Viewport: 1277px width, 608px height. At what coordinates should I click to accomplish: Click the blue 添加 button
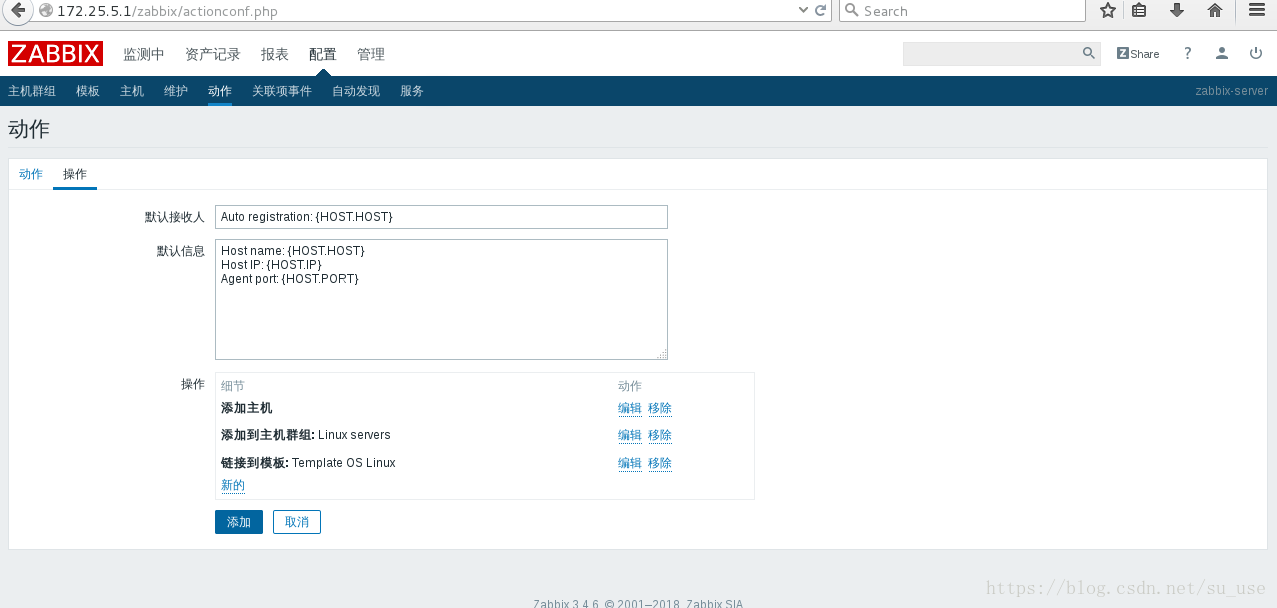click(239, 522)
